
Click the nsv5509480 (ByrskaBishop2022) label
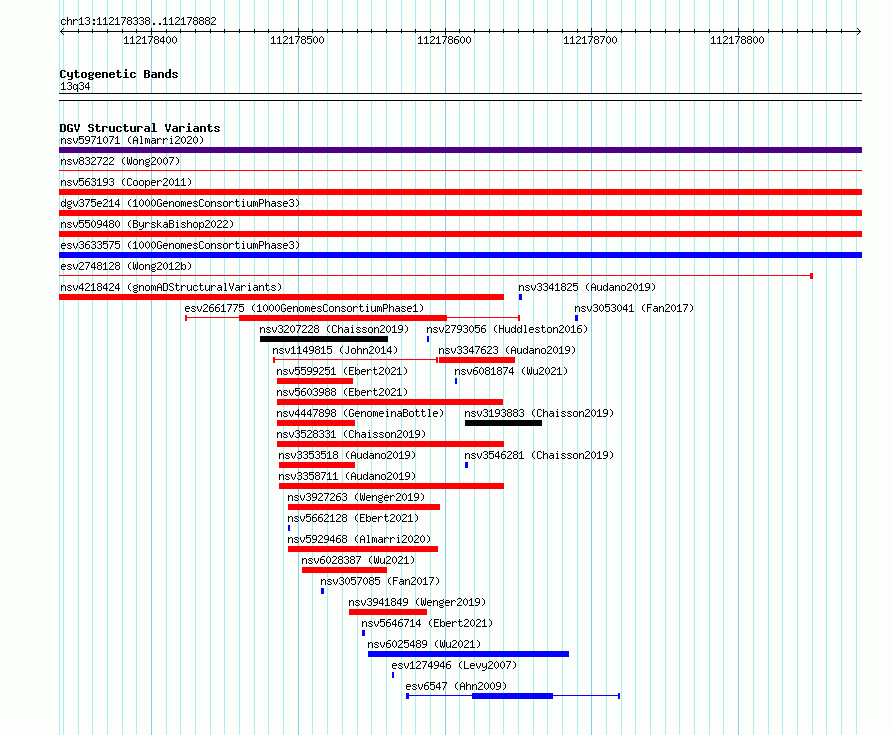pyautogui.click(x=147, y=224)
